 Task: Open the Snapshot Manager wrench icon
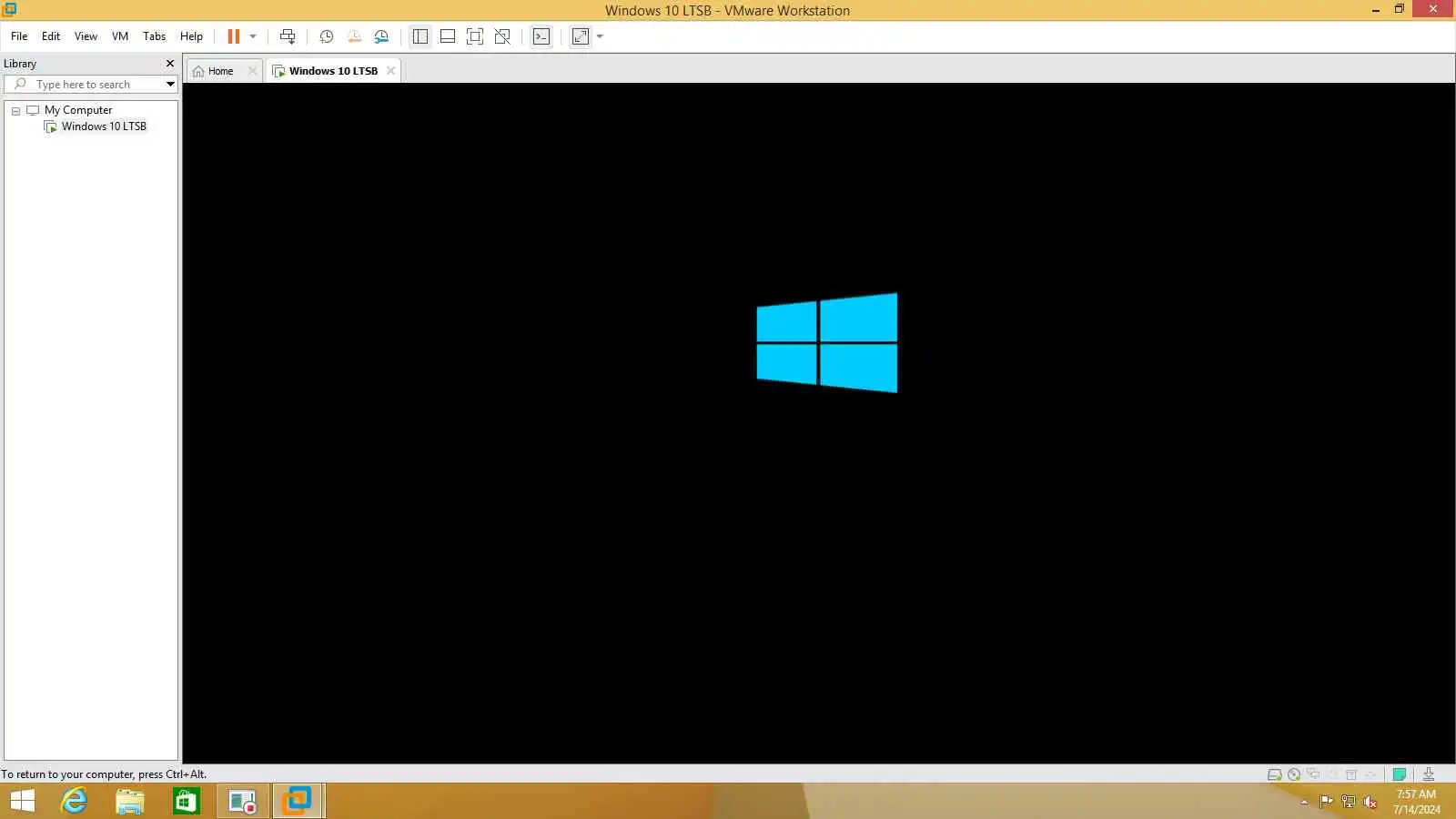(x=381, y=36)
